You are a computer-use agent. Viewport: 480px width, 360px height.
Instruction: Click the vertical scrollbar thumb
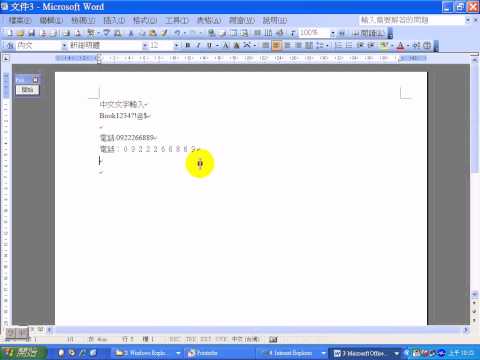(474, 118)
